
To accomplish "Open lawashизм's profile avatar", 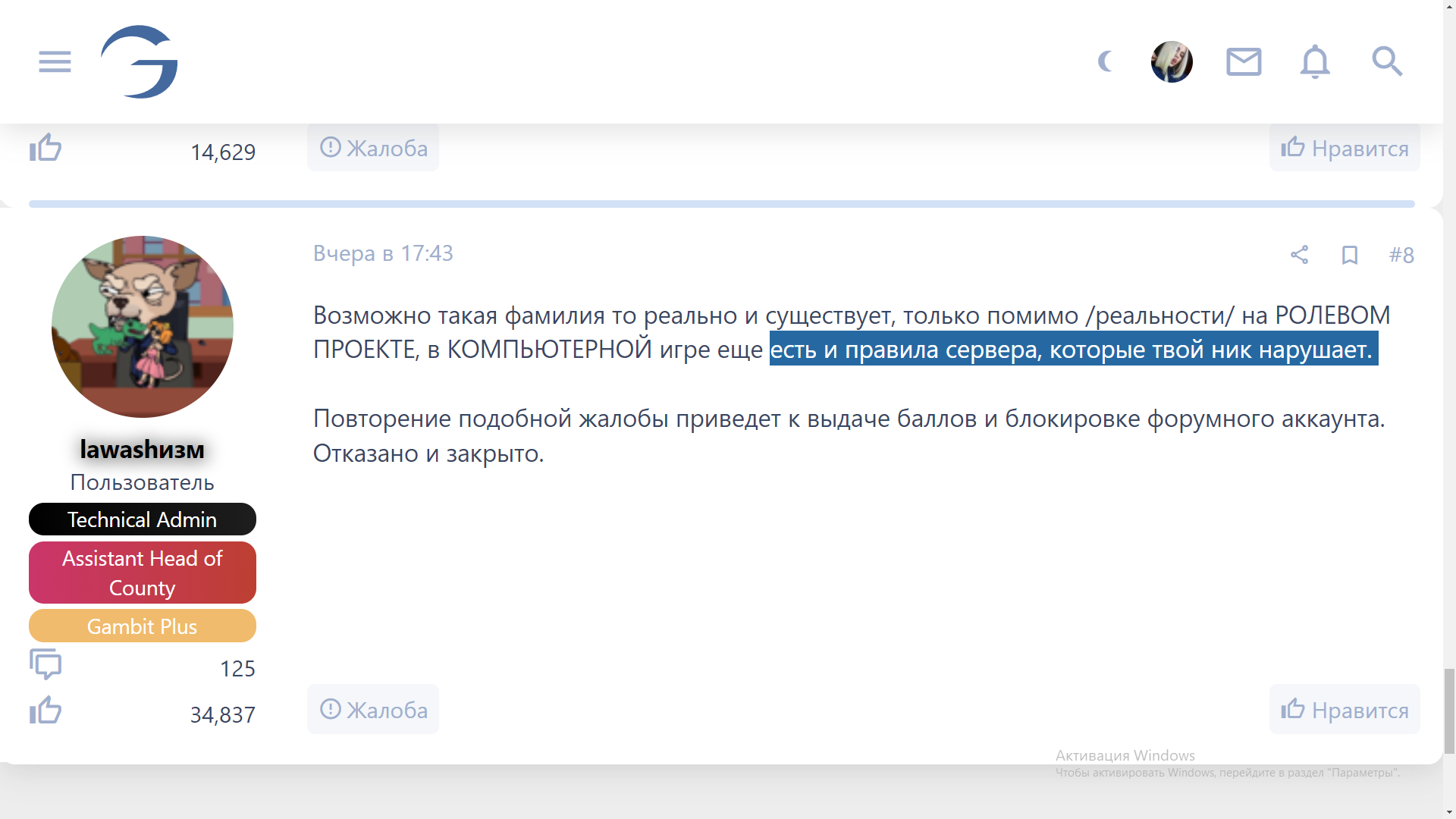I will pyautogui.click(x=143, y=327).
